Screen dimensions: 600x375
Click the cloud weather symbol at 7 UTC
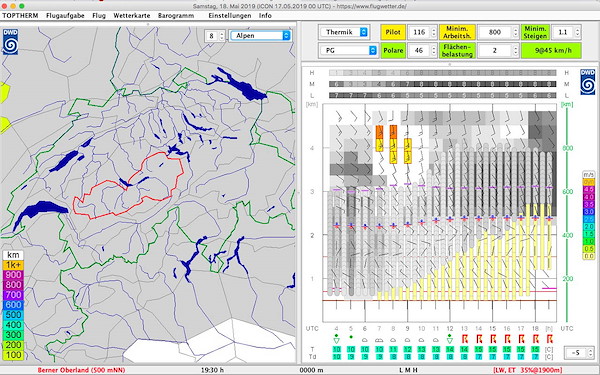click(379, 340)
